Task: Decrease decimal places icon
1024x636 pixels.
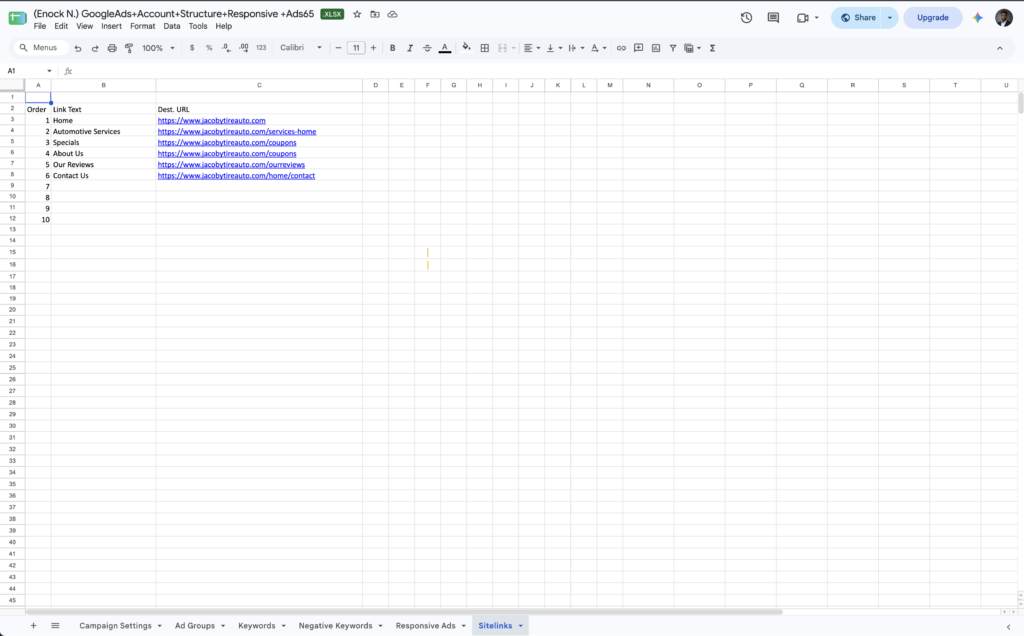Action: tap(225, 48)
